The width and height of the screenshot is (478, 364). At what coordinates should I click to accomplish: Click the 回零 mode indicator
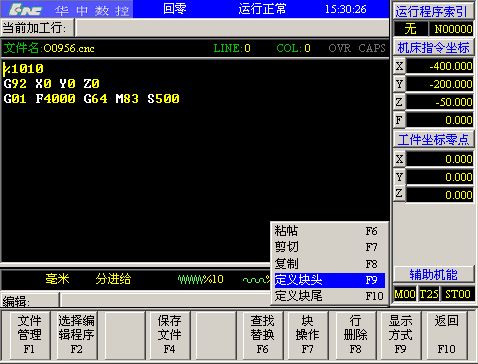175,9
